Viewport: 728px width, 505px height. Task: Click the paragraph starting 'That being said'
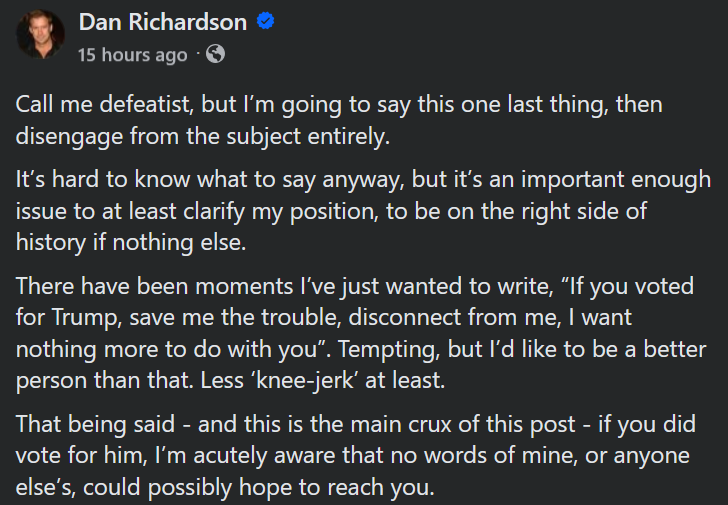pos(356,455)
